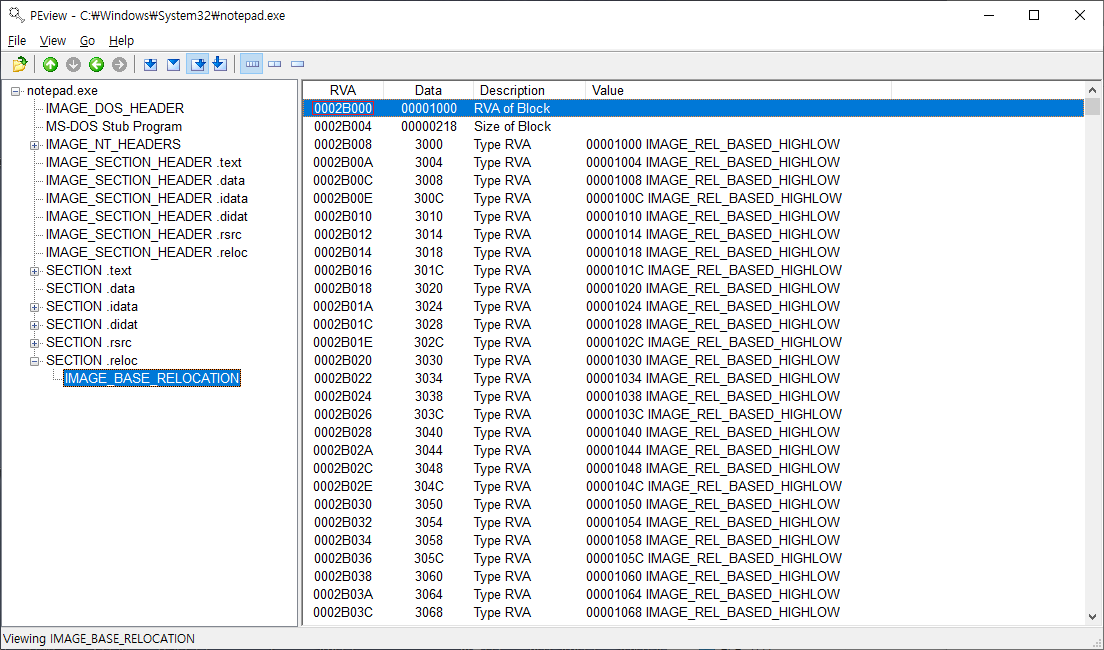This screenshot has height=650, width=1104.
Task: Select SECTION .data in the tree
Action: [x=90, y=289]
